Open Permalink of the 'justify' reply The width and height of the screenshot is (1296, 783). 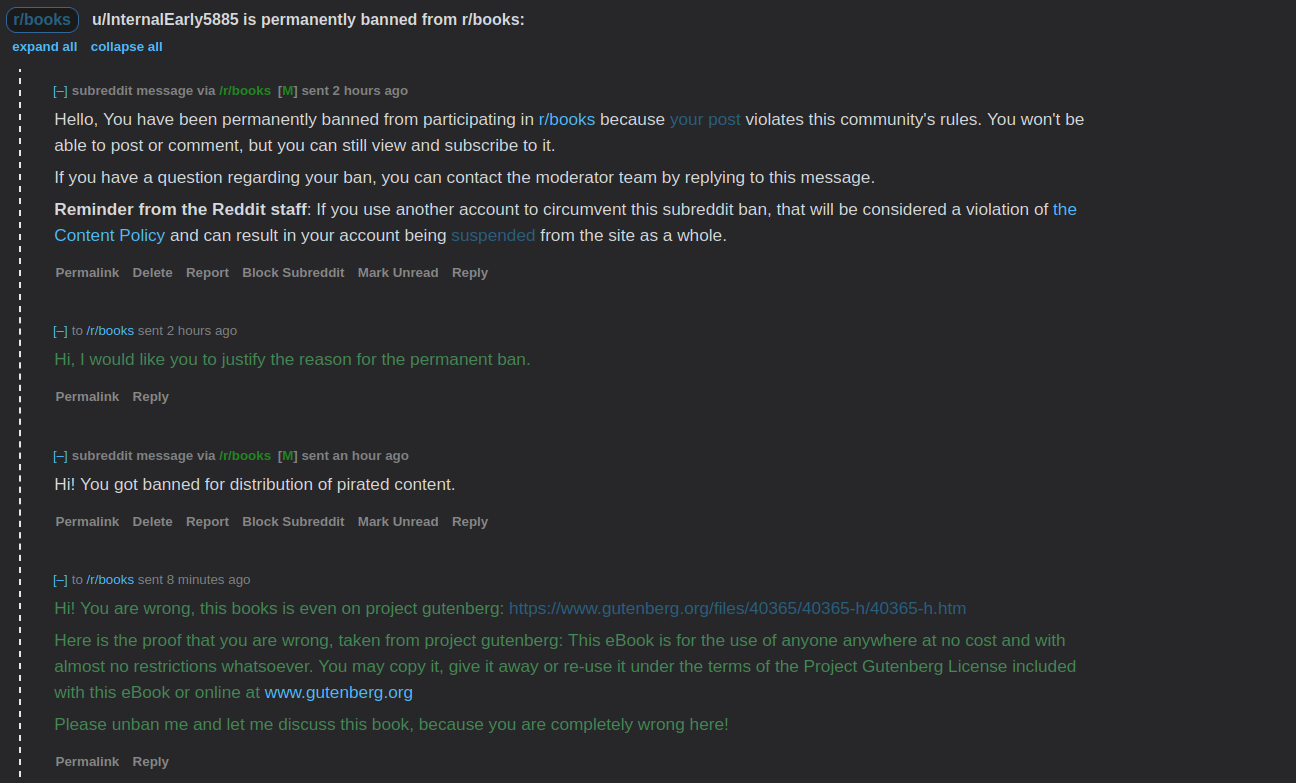pos(87,397)
